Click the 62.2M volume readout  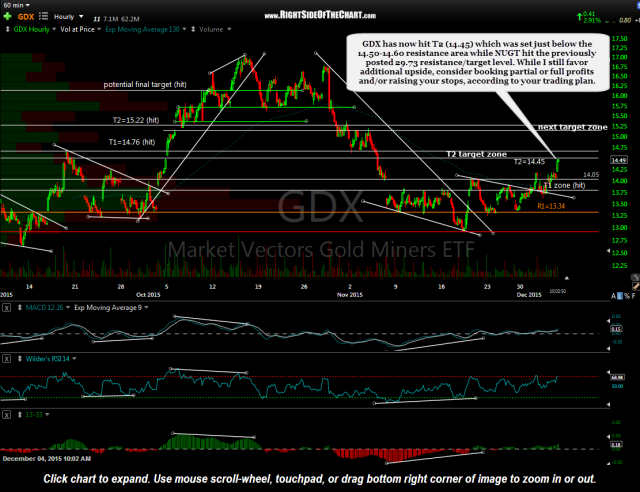[130, 19]
